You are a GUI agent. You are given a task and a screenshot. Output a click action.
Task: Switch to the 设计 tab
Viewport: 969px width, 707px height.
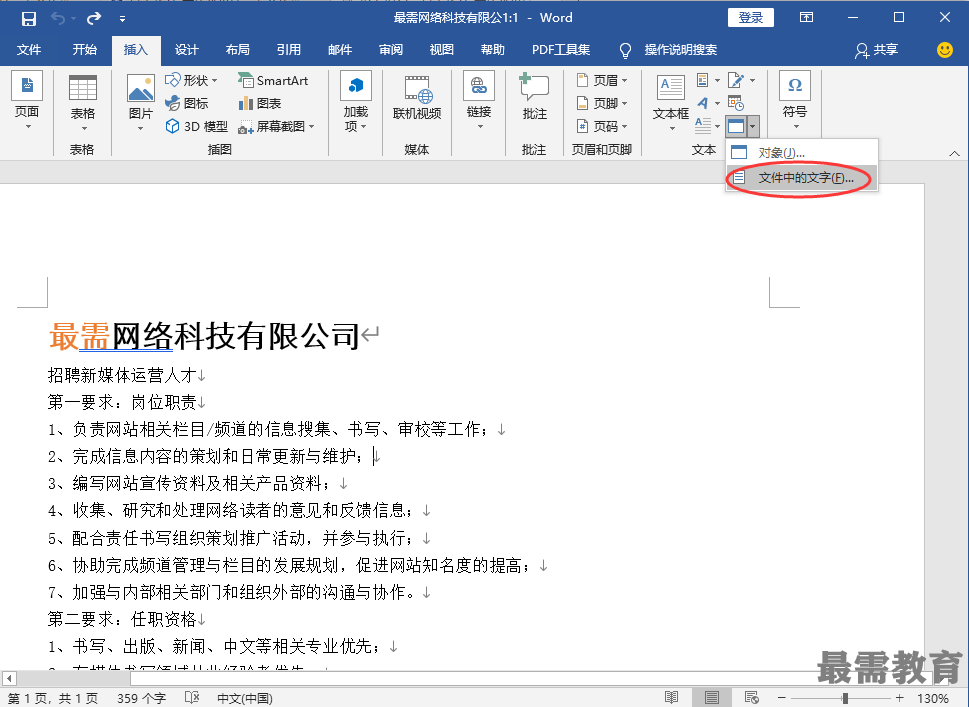pyautogui.click(x=187, y=50)
